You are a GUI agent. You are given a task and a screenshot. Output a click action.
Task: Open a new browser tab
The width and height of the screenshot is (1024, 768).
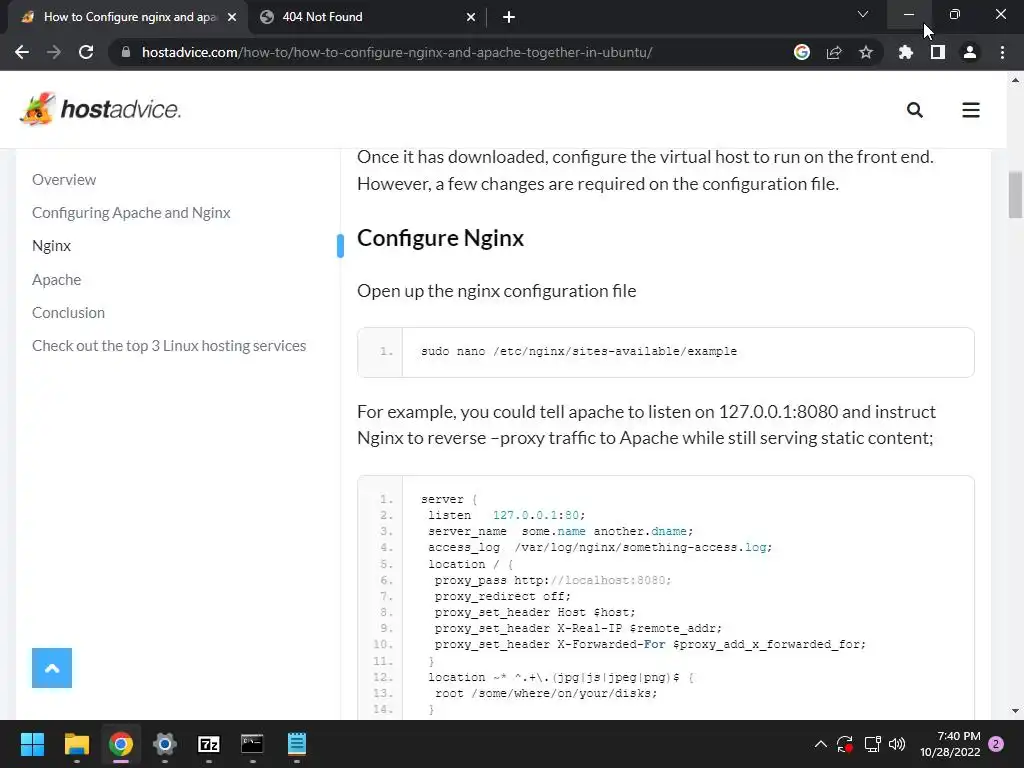tap(509, 17)
